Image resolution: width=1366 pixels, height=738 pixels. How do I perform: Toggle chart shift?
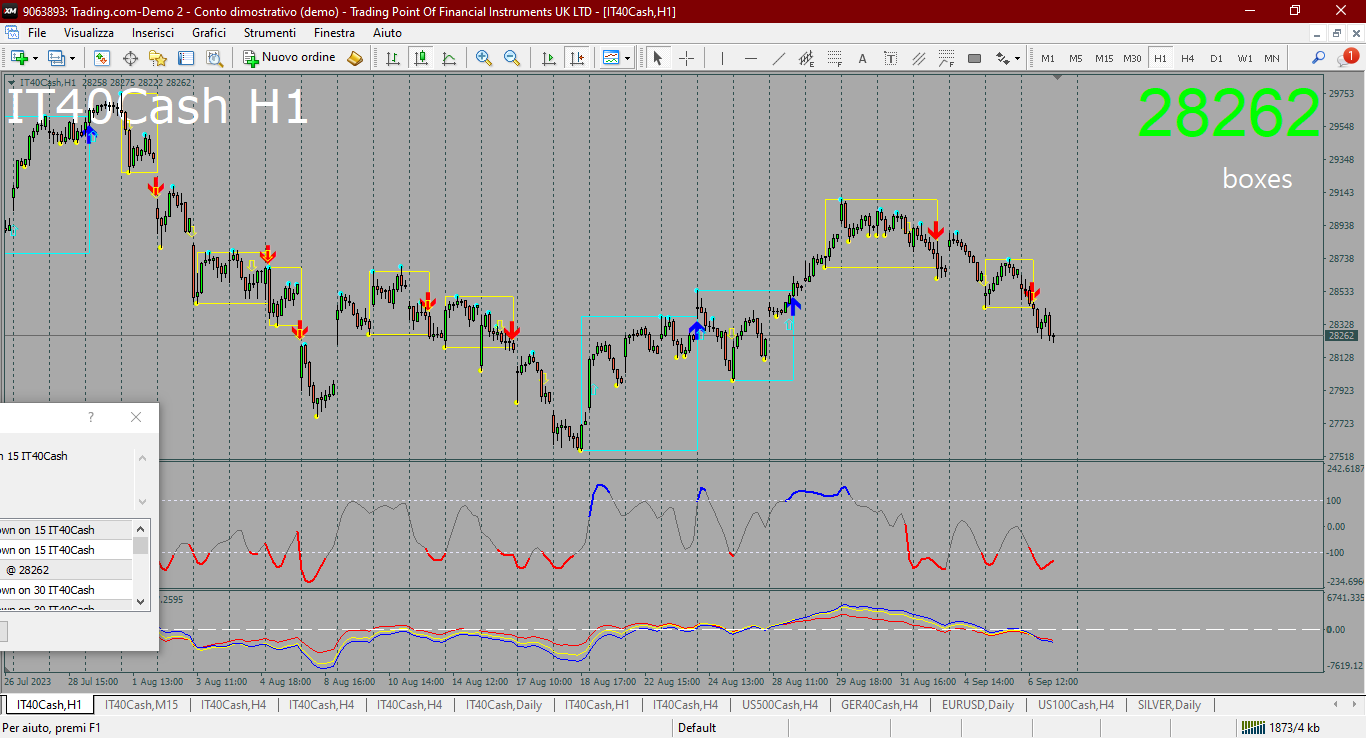pos(576,58)
